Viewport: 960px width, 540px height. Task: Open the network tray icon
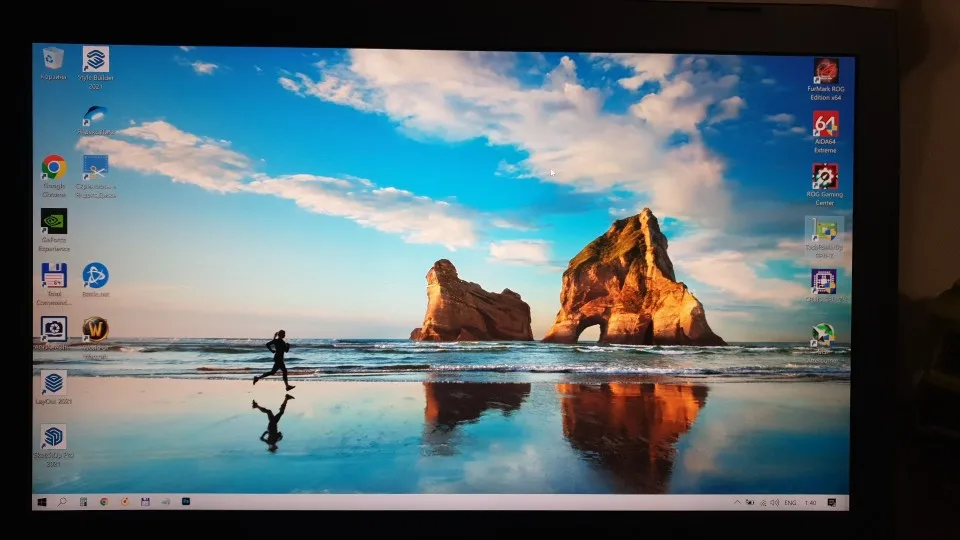763,503
